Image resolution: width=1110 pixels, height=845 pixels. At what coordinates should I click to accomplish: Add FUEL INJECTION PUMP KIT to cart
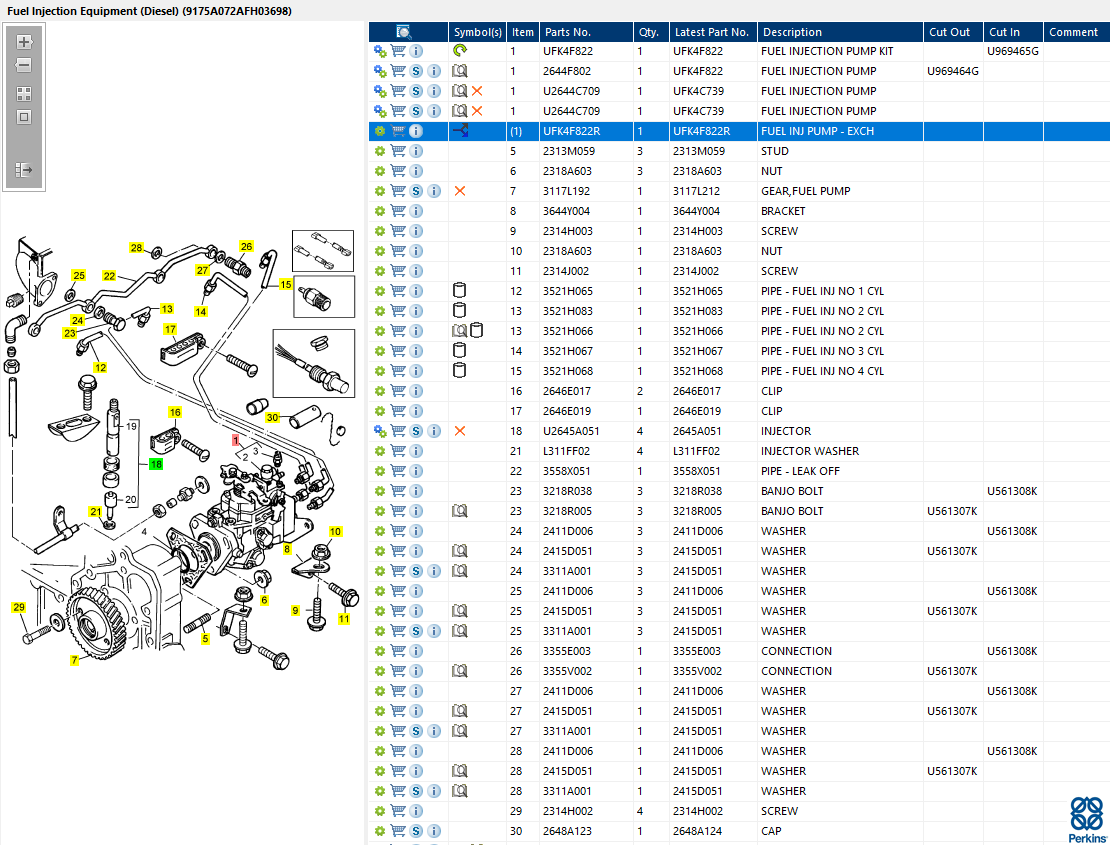[399, 51]
